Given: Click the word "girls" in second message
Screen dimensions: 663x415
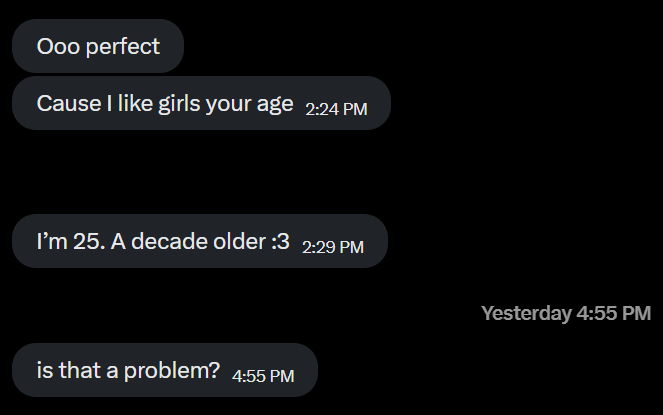Looking at the screenshot, I should 179,104.
